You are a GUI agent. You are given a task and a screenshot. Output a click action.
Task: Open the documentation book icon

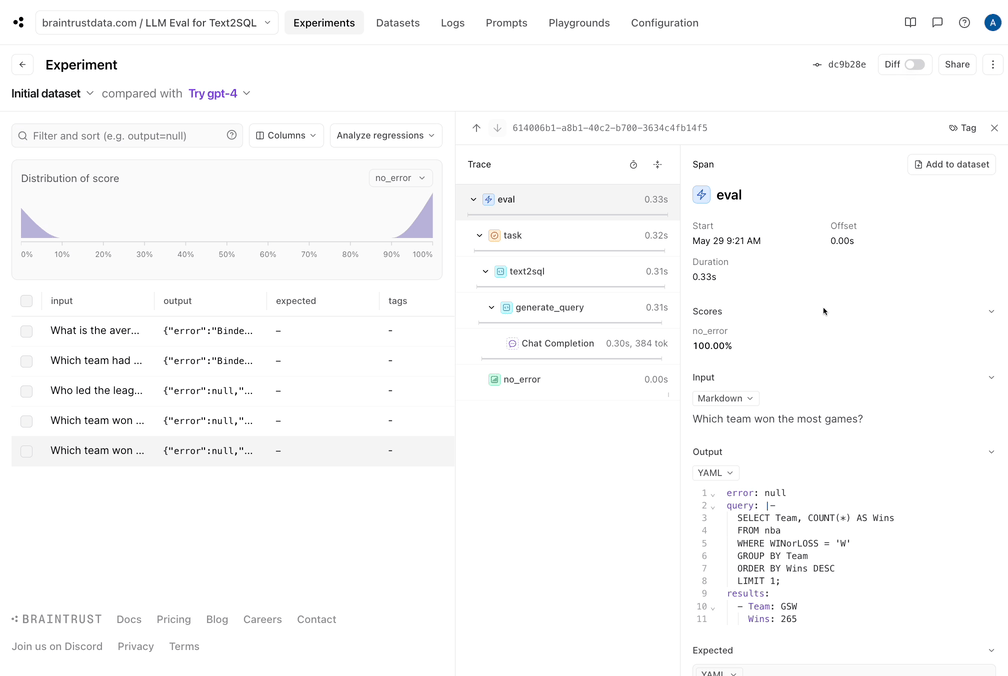tap(910, 22)
